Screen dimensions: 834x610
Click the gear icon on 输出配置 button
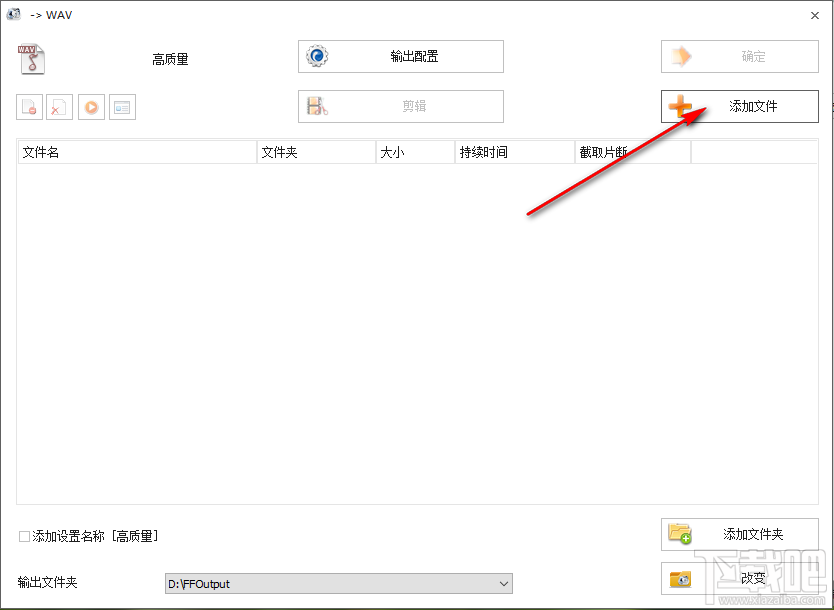coord(315,56)
